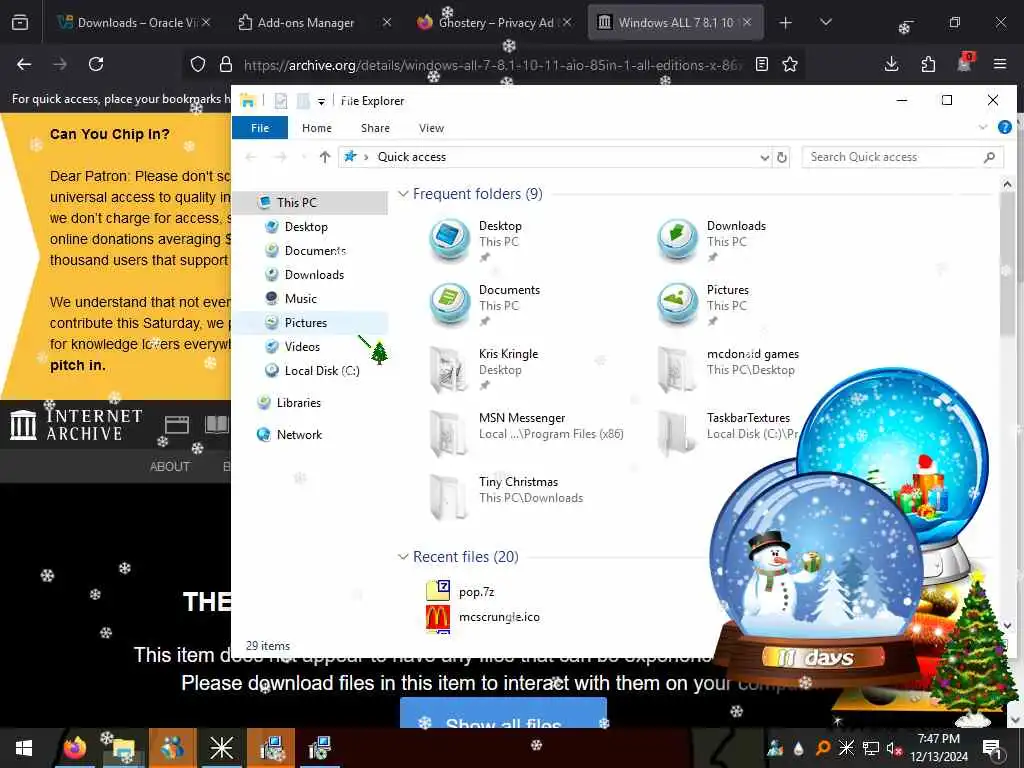Select Downloads in the navigation pane

coord(314,275)
